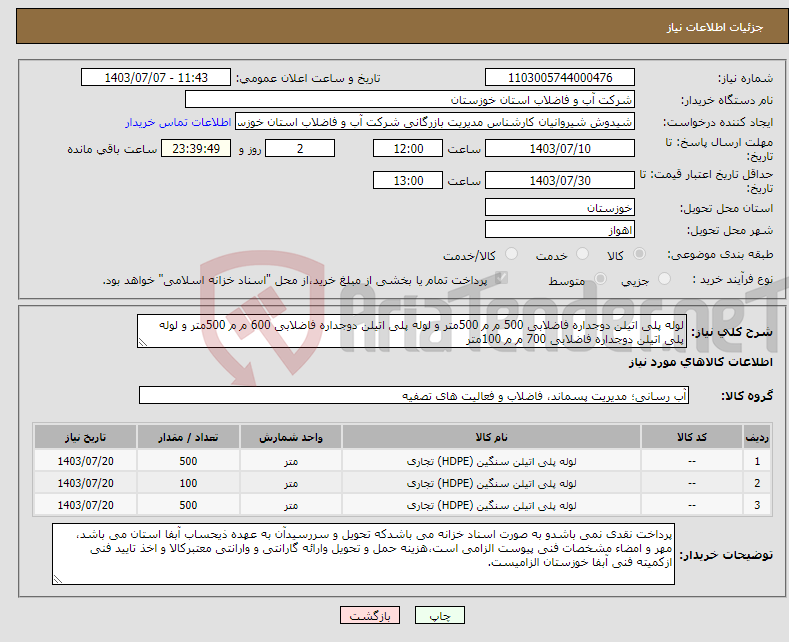Click the remaining time countdown 23:39:49
This screenshot has width=789, height=642.
pos(196,148)
